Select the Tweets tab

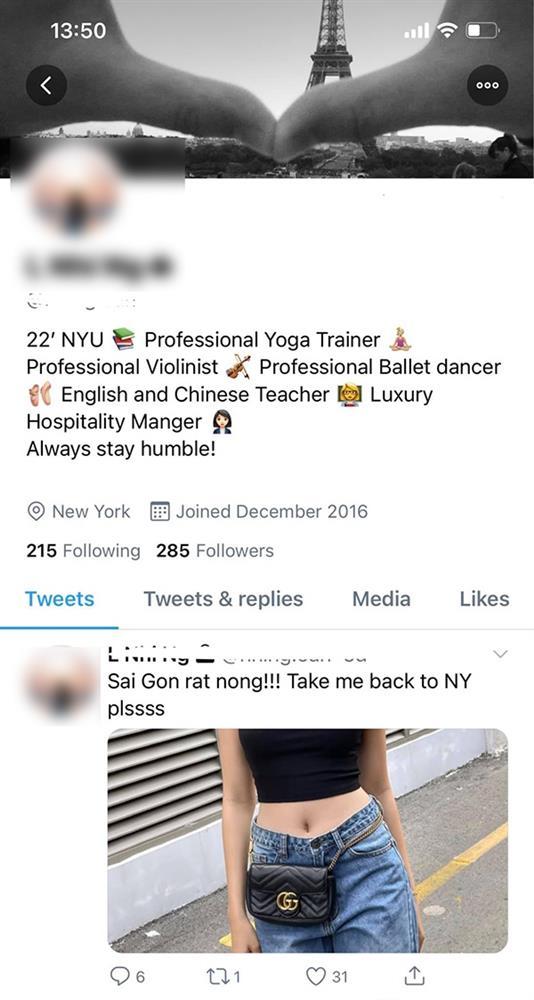tap(59, 599)
